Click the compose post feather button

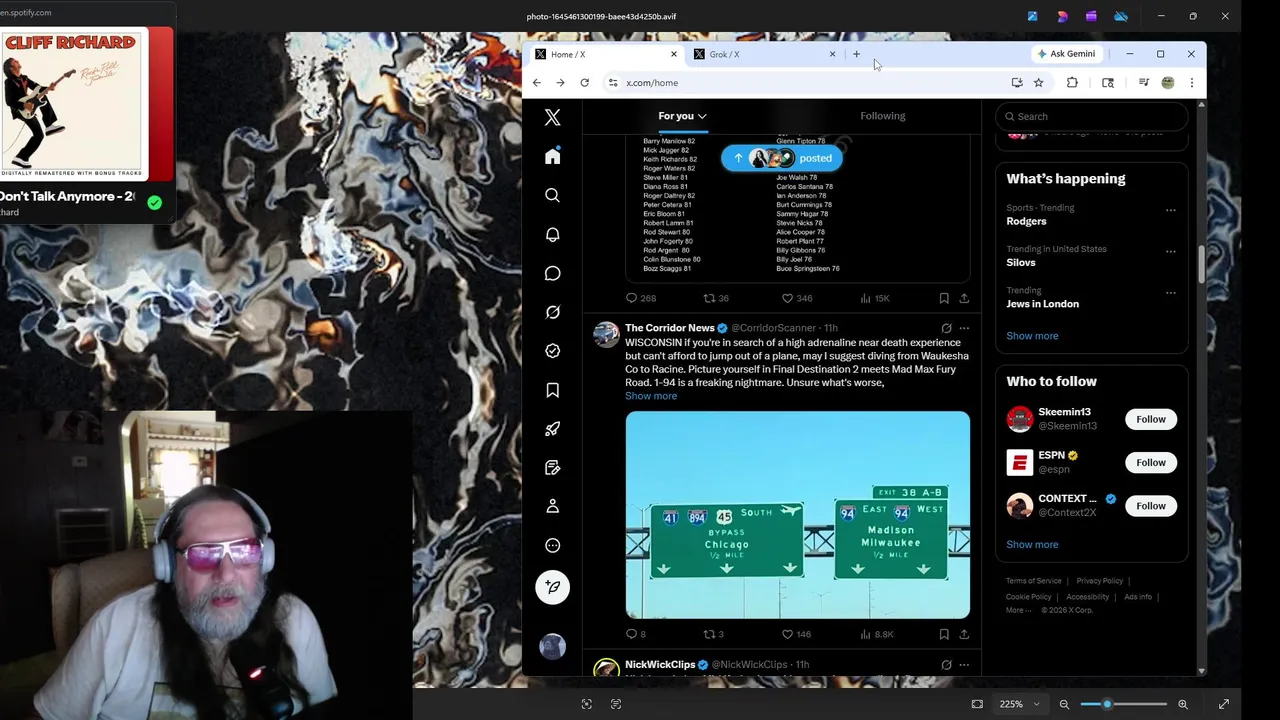pos(552,587)
